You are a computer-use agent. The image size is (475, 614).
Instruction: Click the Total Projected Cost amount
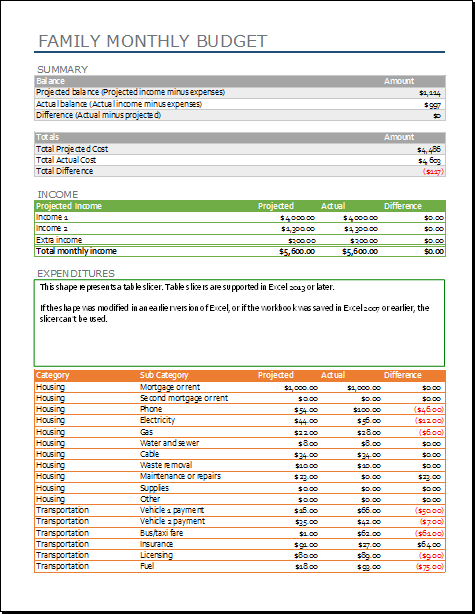[x=429, y=149]
